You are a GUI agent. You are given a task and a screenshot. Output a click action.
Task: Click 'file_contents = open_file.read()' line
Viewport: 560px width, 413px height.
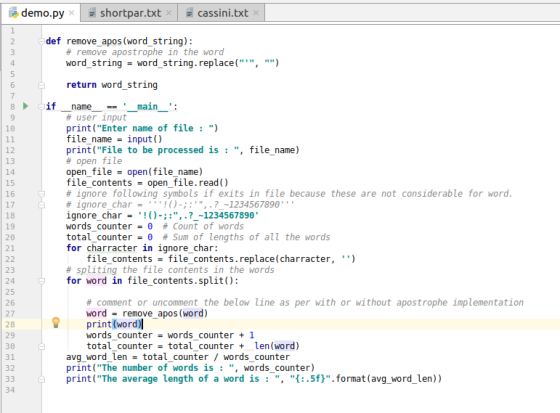click(147, 183)
